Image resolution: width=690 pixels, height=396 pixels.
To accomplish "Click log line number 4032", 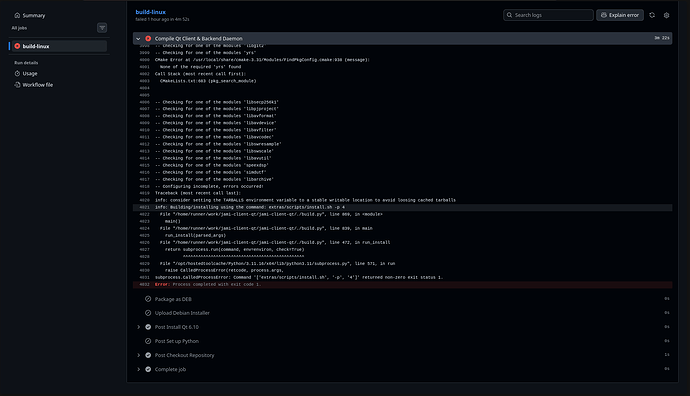I will tap(144, 285).
